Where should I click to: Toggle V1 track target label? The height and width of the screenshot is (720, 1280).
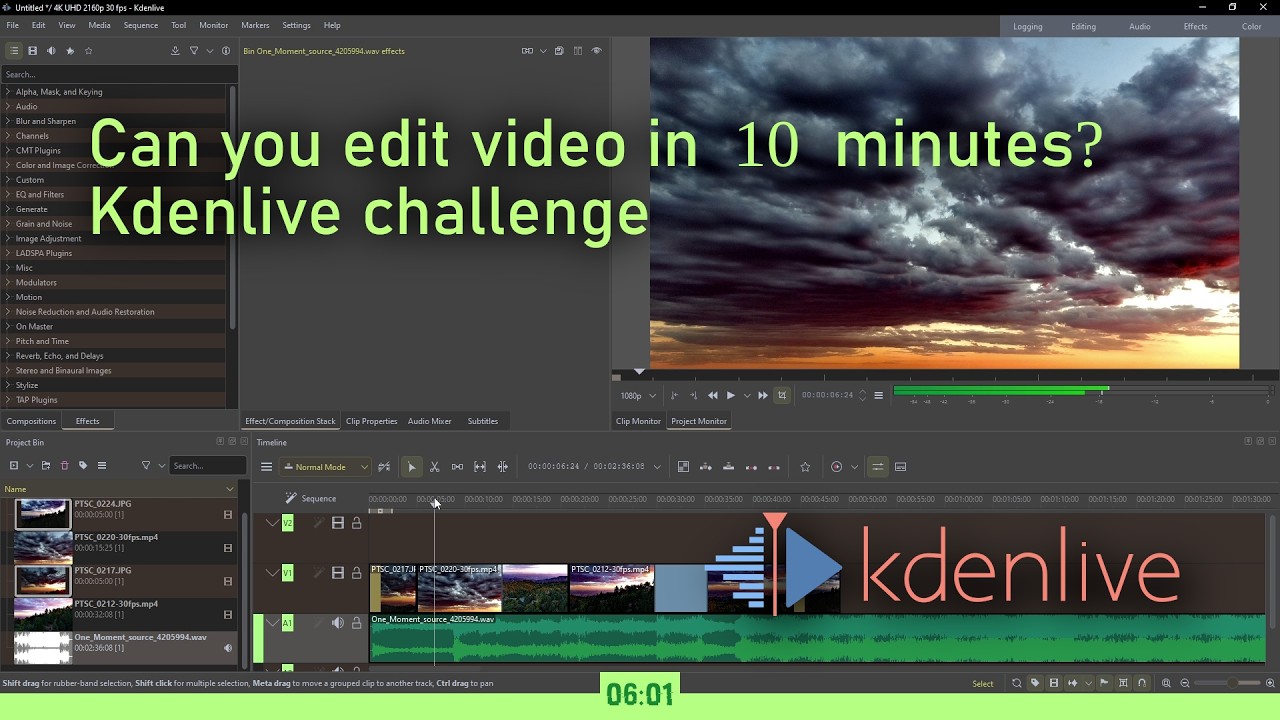288,573
